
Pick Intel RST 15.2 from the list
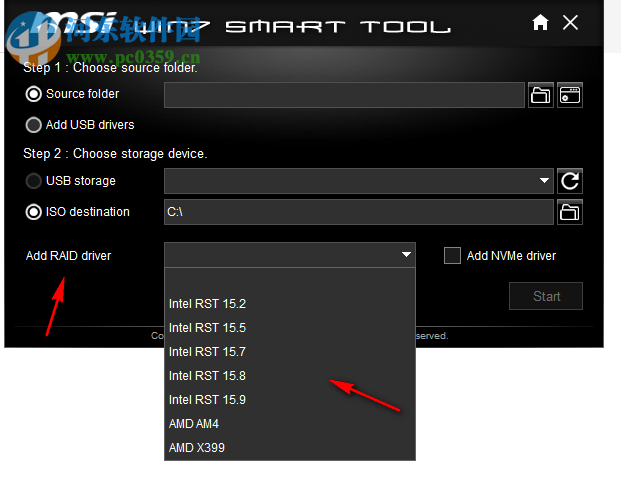click(x=290, y=304)
